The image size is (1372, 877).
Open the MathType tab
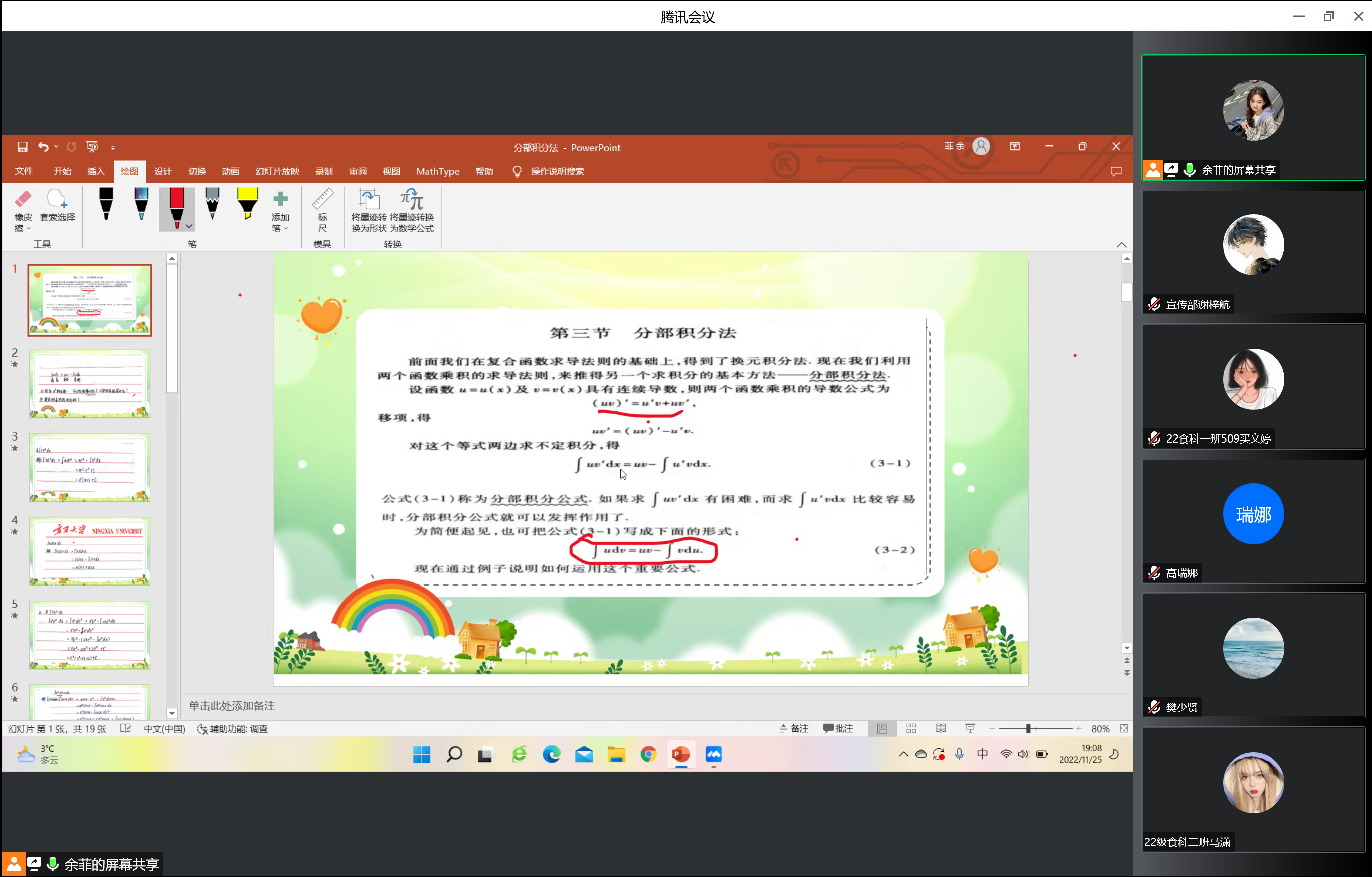pos(438,171)
